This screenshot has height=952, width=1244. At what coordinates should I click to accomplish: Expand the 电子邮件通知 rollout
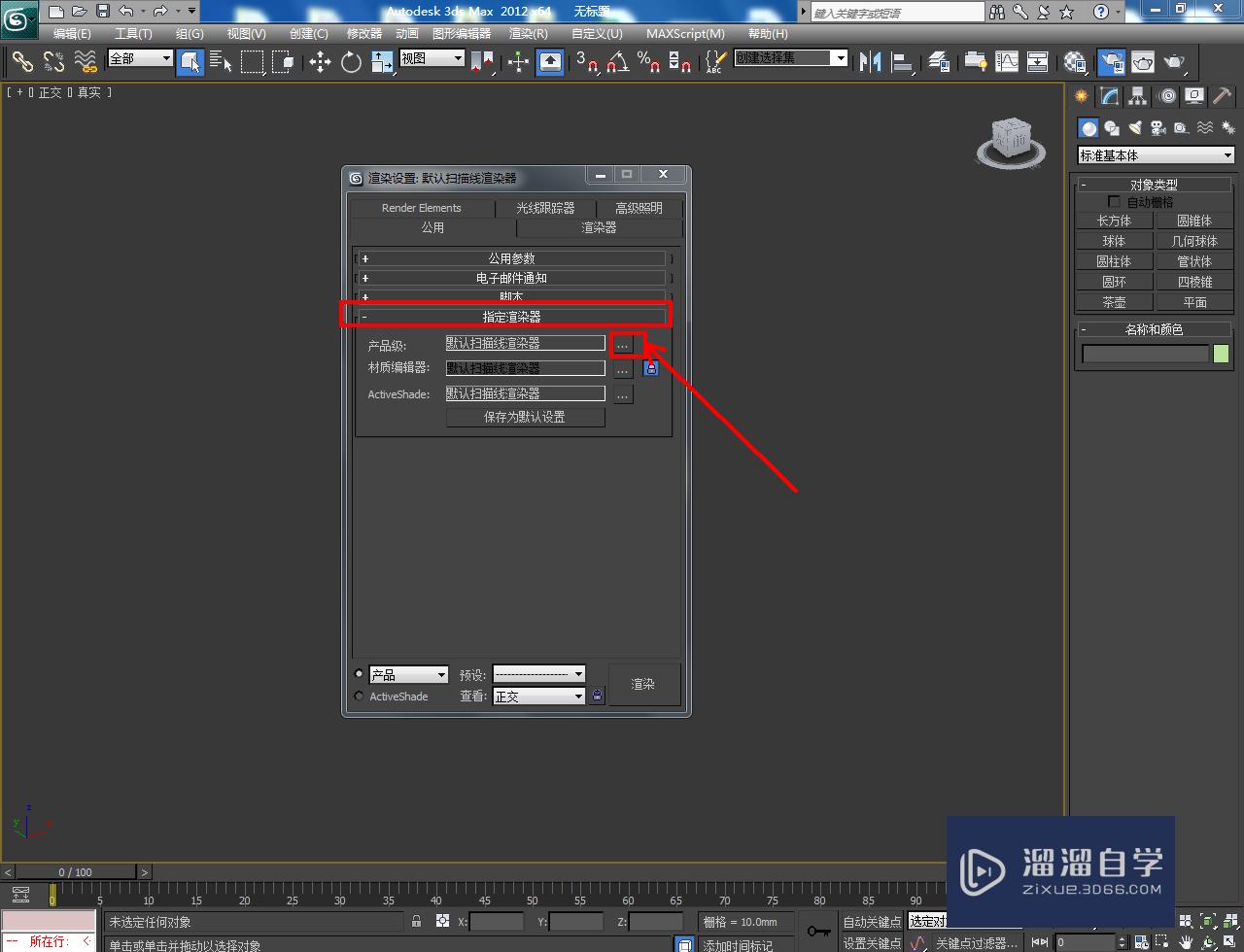tap(512, 278)
